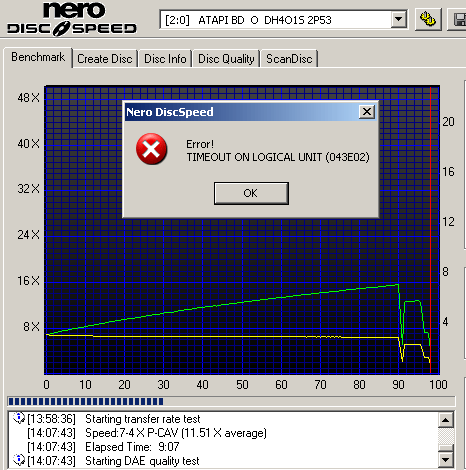
Task: Click OK in the error dialog
Action: [251, 193]
